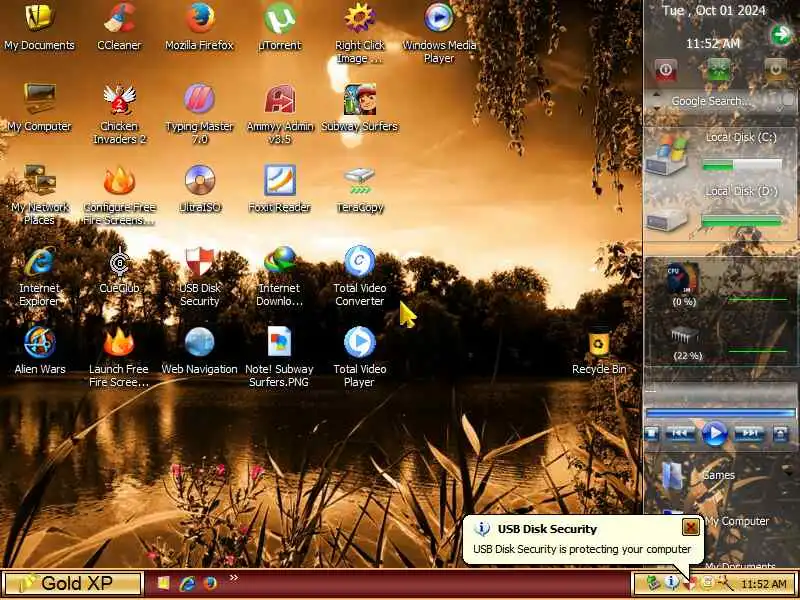Click the USB Disk Security tray shield
Image resolution: width=800 pixels, height=600 pixels.
coord(689,583)
